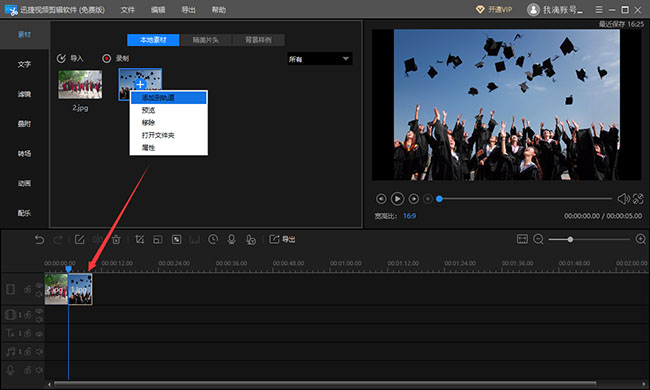Viewport: 650px width, 390px height.
Task: Click the speech-to-text icon
Action: (251, 240)
